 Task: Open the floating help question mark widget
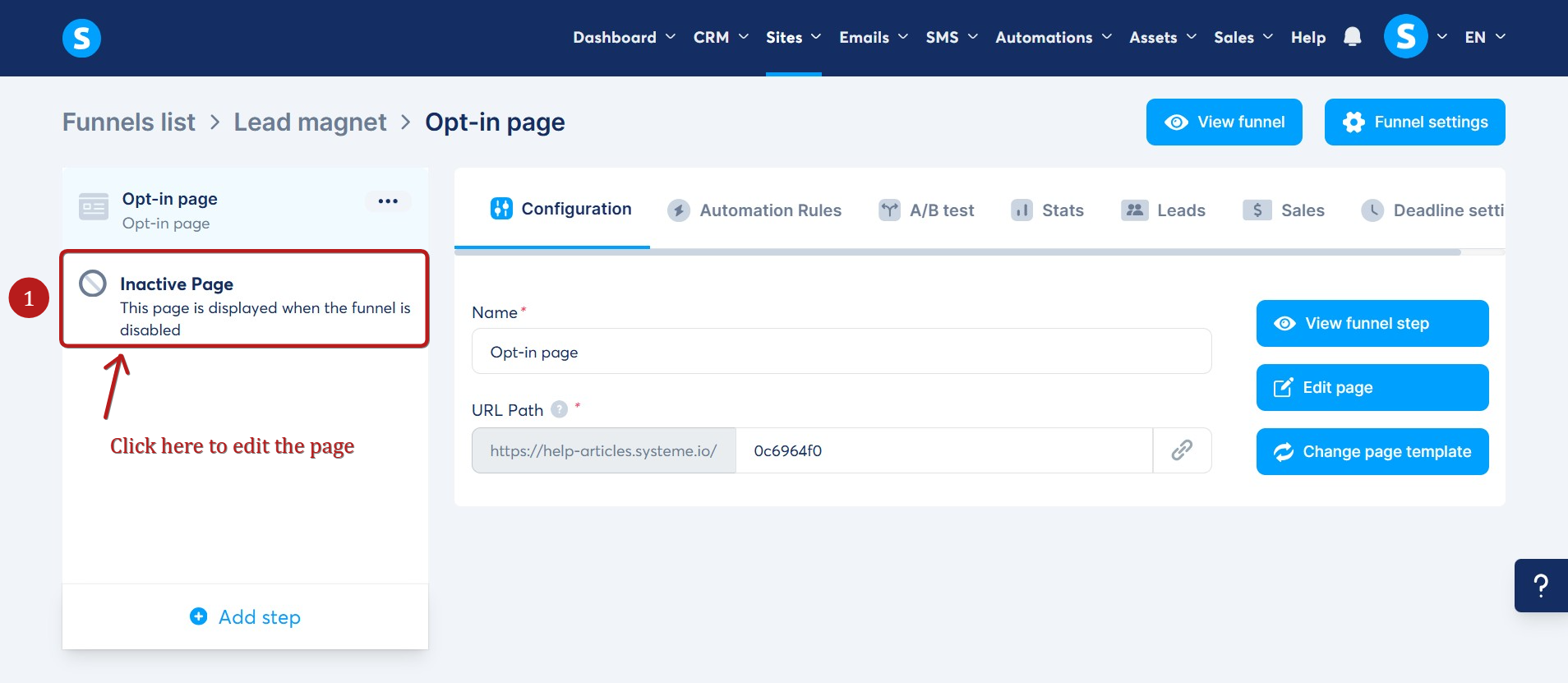pyautogui.click(x=1541, y=585)
